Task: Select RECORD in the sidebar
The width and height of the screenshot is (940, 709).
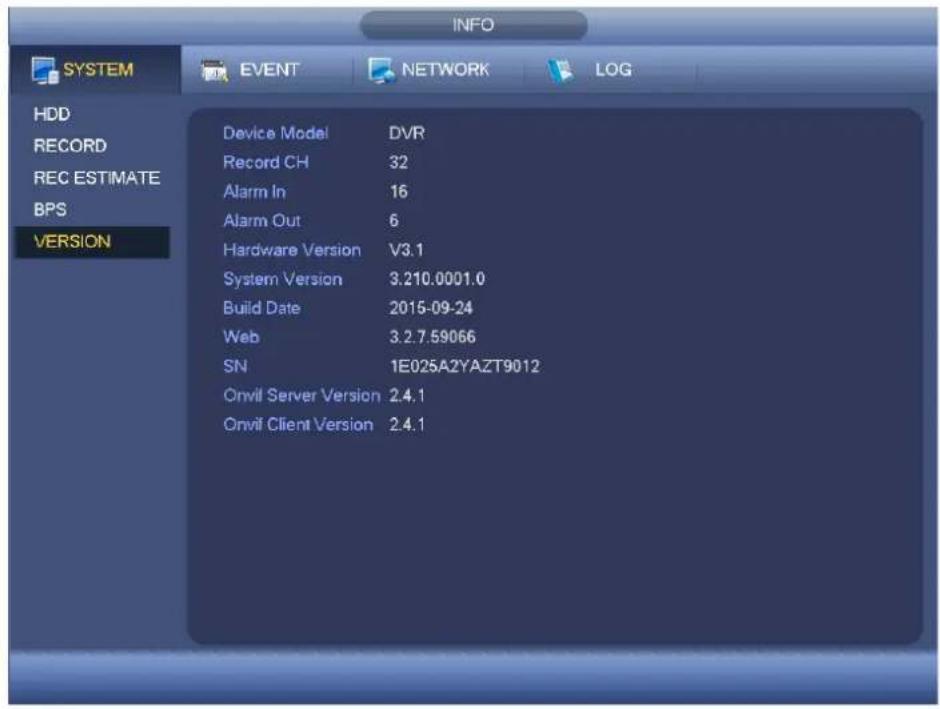Action: coord(70,146)
